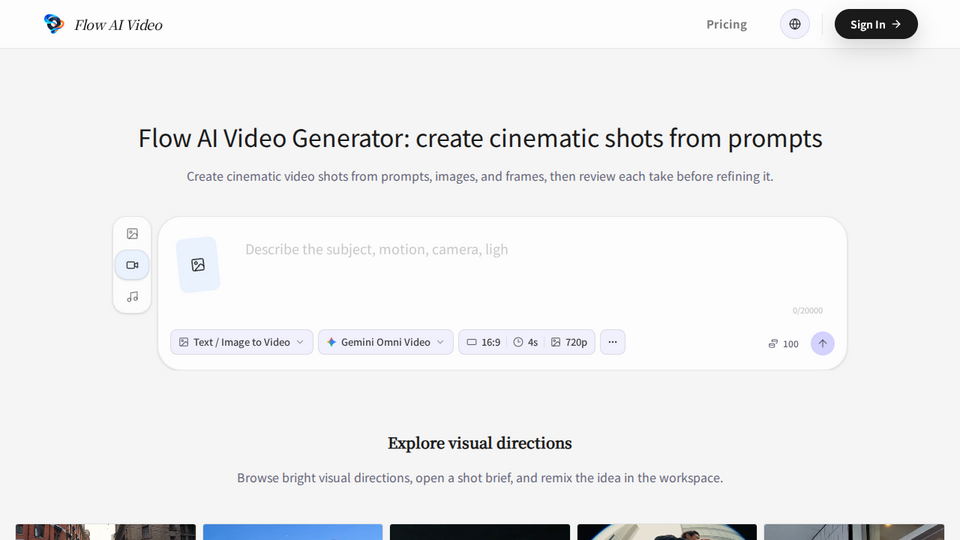Click the Sign In button
Screen dimensions: 960x540
pyautogui.click(x=876, y=24)
